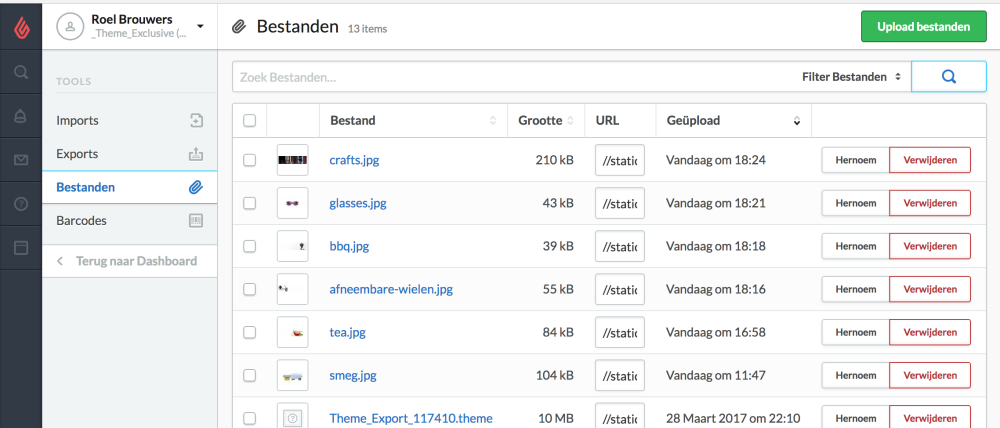Sort by the Bestand column

(x=413, y=121)
